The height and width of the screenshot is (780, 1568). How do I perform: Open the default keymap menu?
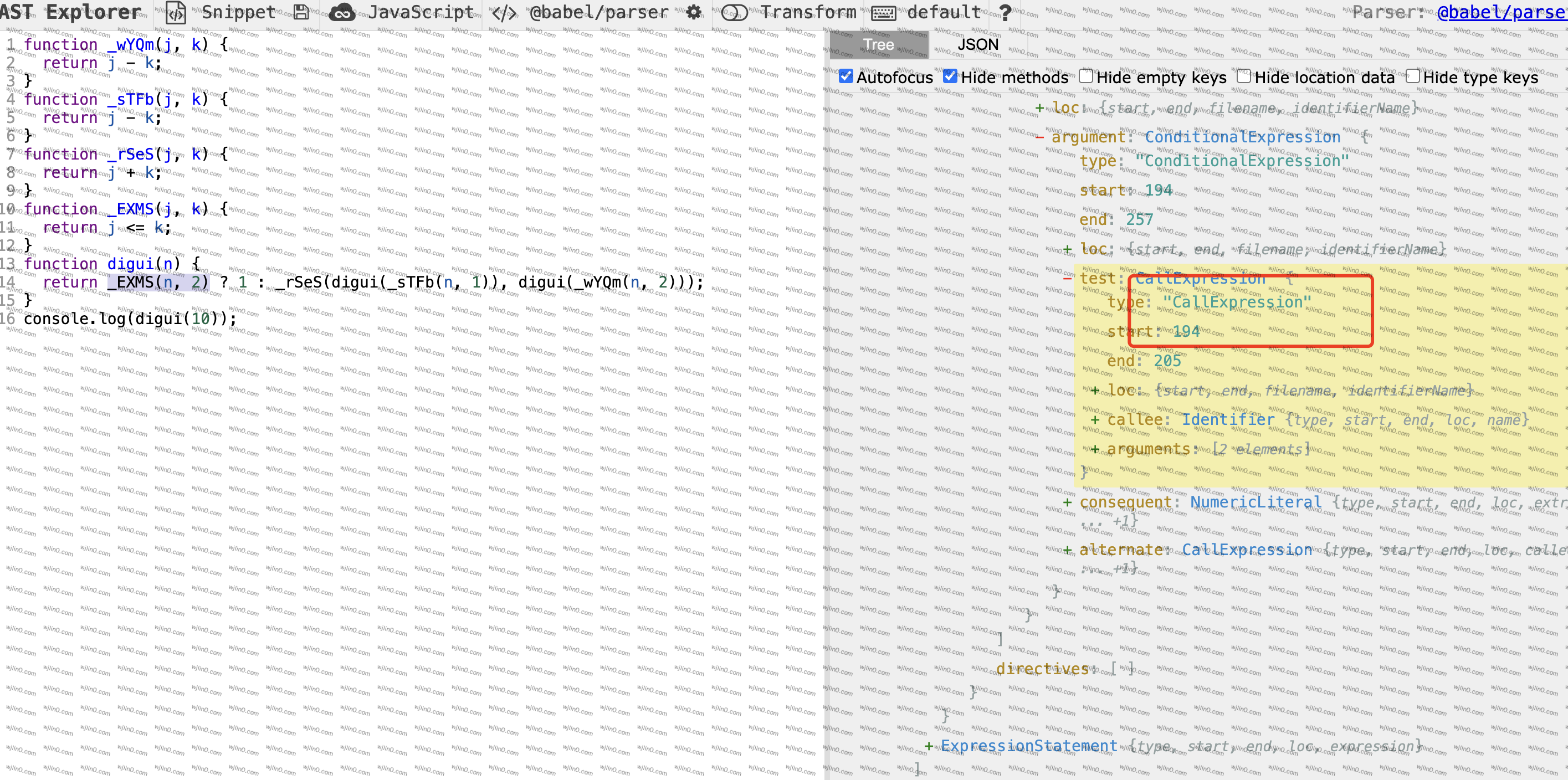[944, 13]
